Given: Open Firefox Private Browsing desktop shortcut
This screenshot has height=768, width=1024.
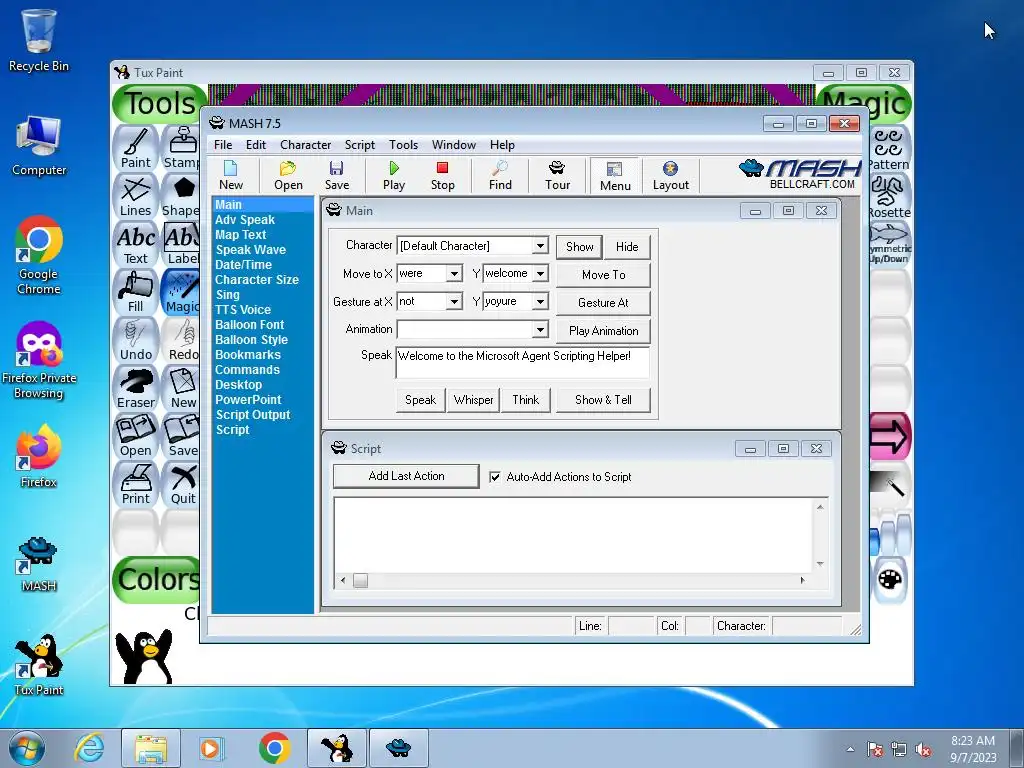Looking at the screenshot, I should coord(39,360).
